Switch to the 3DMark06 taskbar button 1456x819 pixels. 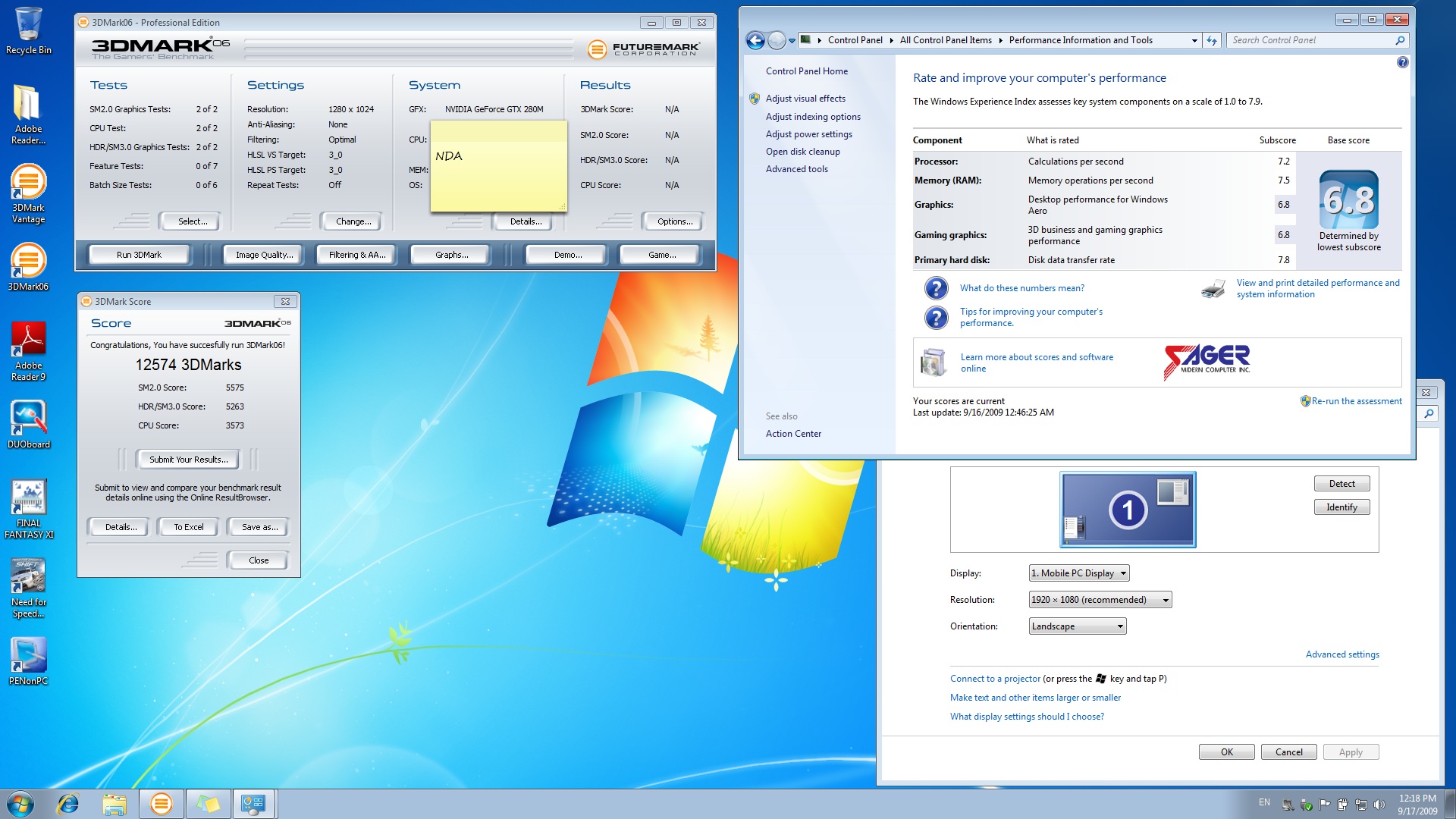pos(161,804)
